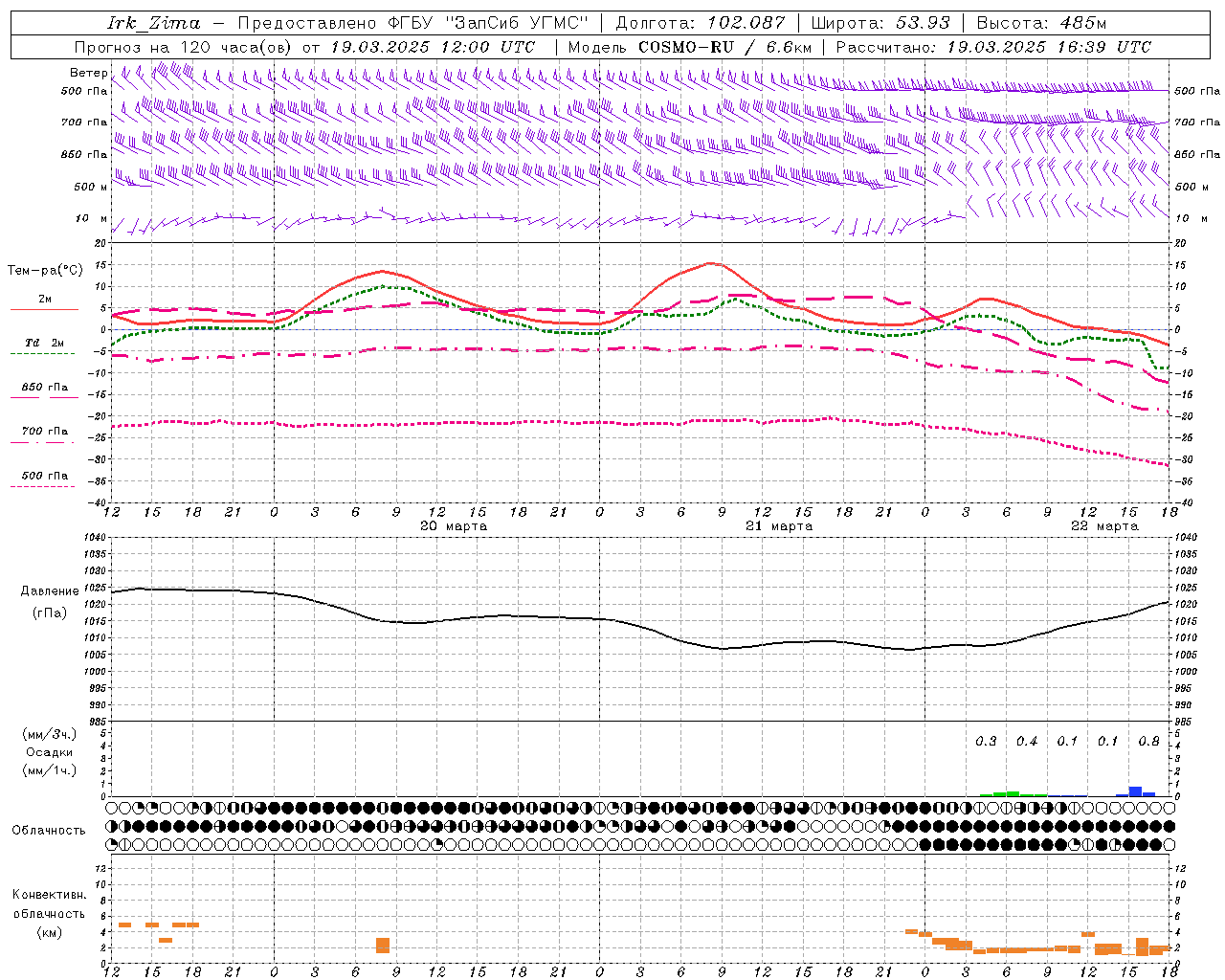Click the "0.8" precipitation total value
The height and width of the screenshot is (980, 1225).
(x=1148, y=742)
